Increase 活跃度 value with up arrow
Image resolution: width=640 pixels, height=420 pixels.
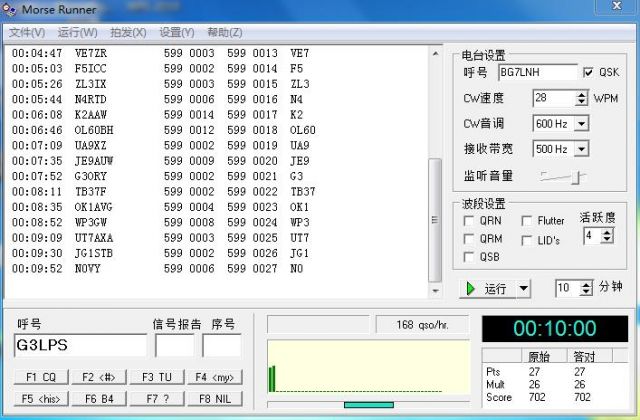(x=607, y=232)
